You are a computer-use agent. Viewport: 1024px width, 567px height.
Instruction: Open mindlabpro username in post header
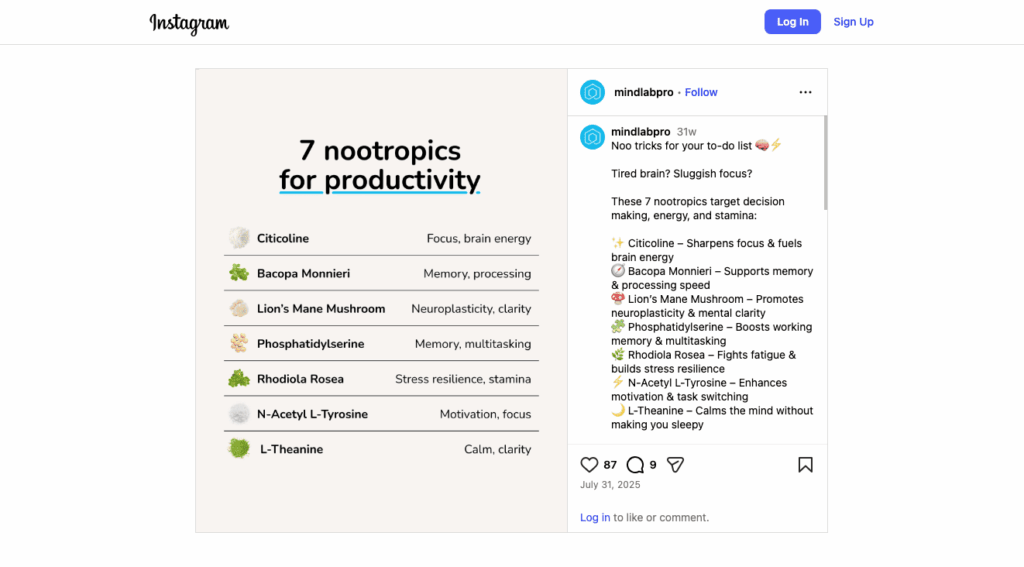point(643,92)
